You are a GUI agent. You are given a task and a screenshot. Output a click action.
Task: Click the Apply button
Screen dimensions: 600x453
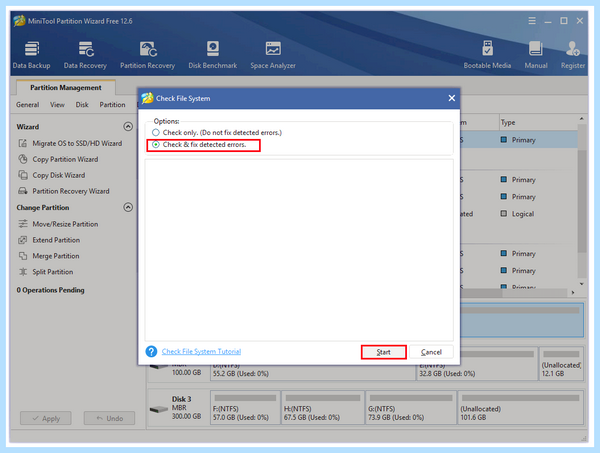click(x=46, y=418)
